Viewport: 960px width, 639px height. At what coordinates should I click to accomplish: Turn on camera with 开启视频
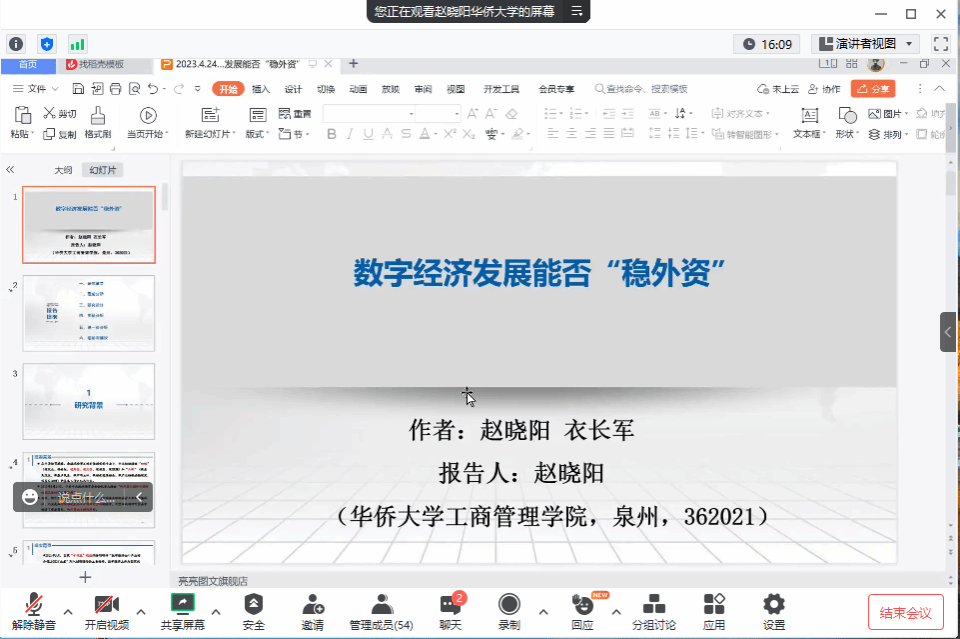click(106, 611)
